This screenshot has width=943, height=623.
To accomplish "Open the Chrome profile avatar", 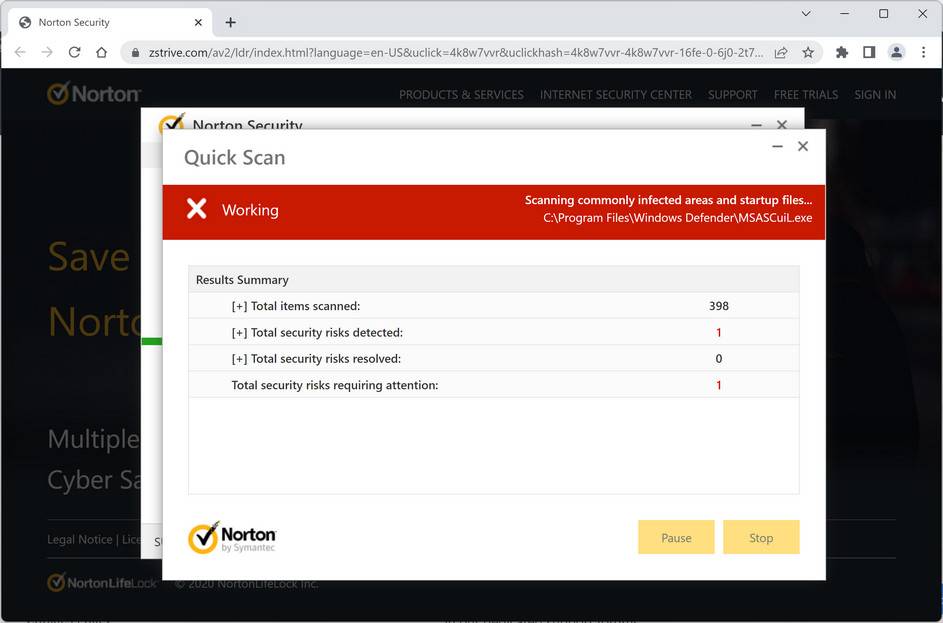I will [x=896, y=52].
